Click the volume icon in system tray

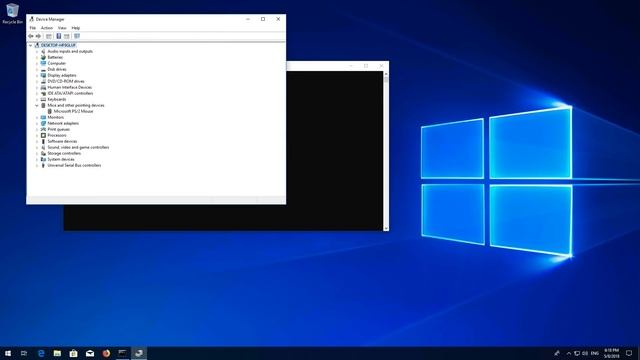coord(585,353)
